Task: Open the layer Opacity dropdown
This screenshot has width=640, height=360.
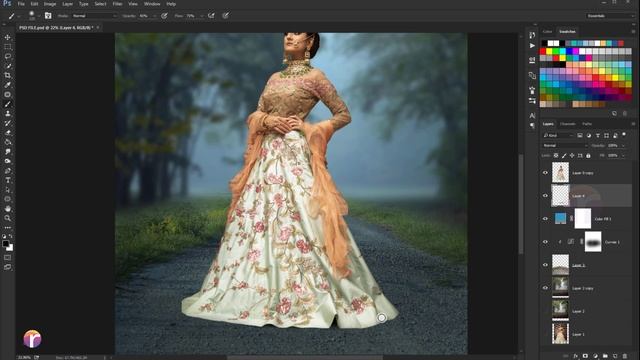Action: click(623, 145)
